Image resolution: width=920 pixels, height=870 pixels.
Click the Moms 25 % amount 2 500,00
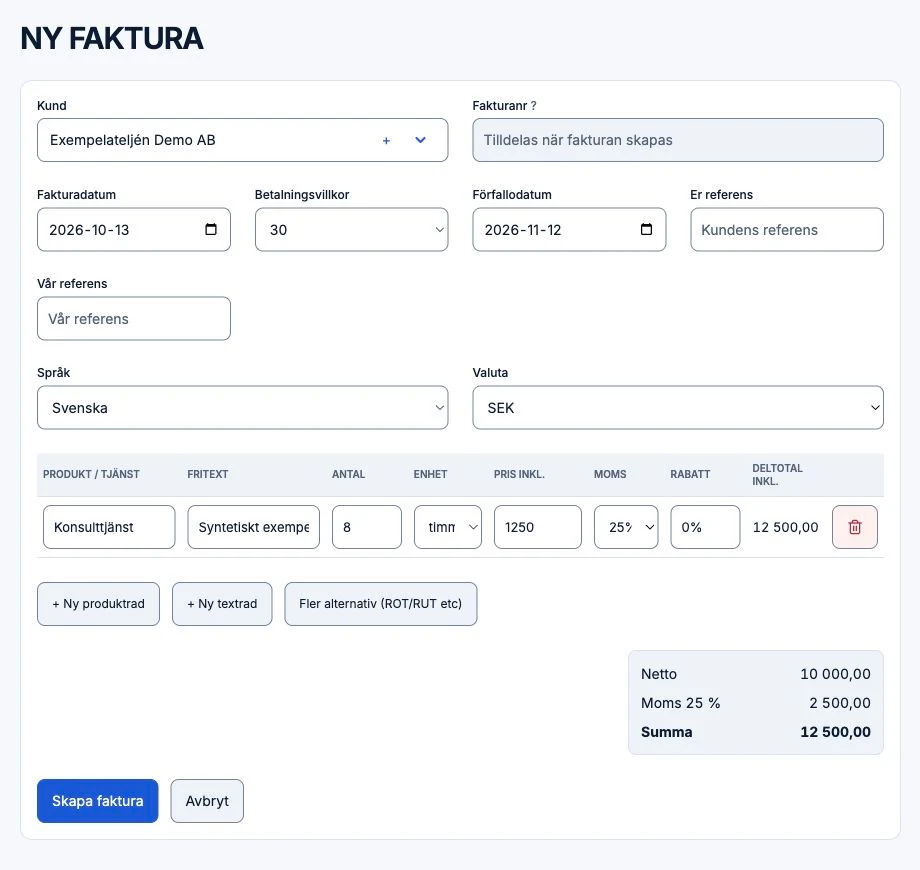point(840,703)
